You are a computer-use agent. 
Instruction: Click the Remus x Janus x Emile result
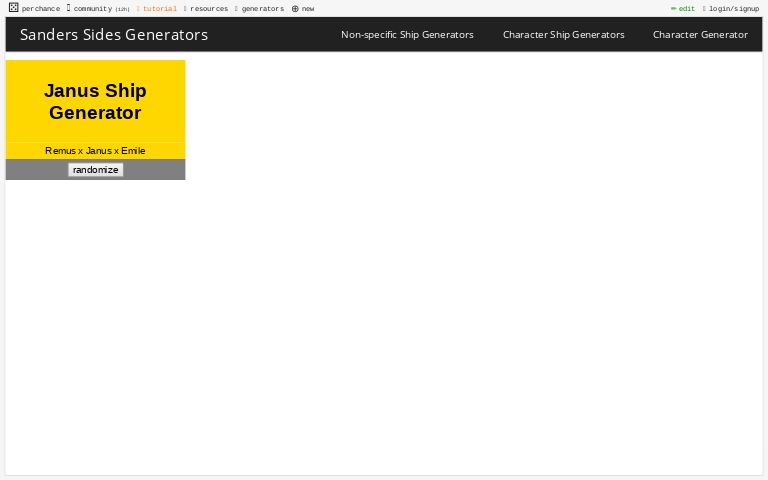point(95,151)
